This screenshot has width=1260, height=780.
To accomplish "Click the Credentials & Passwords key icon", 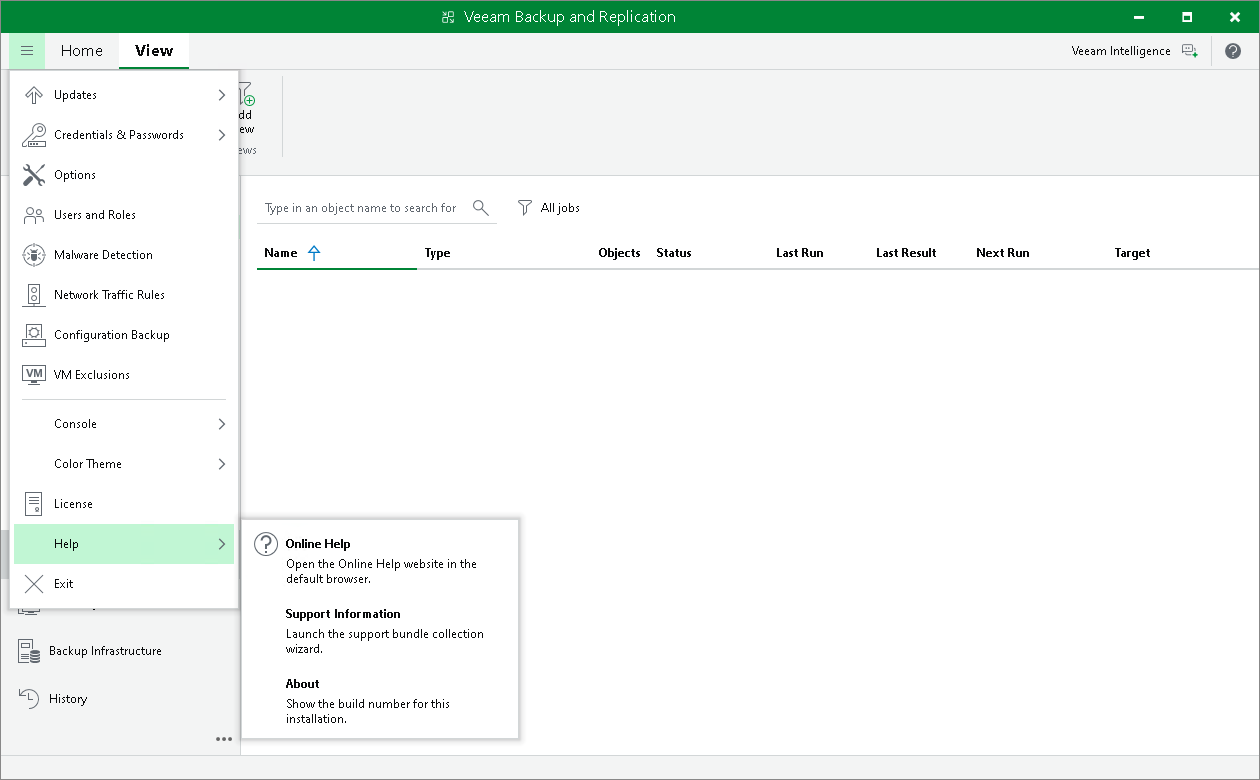I will 34,135.
